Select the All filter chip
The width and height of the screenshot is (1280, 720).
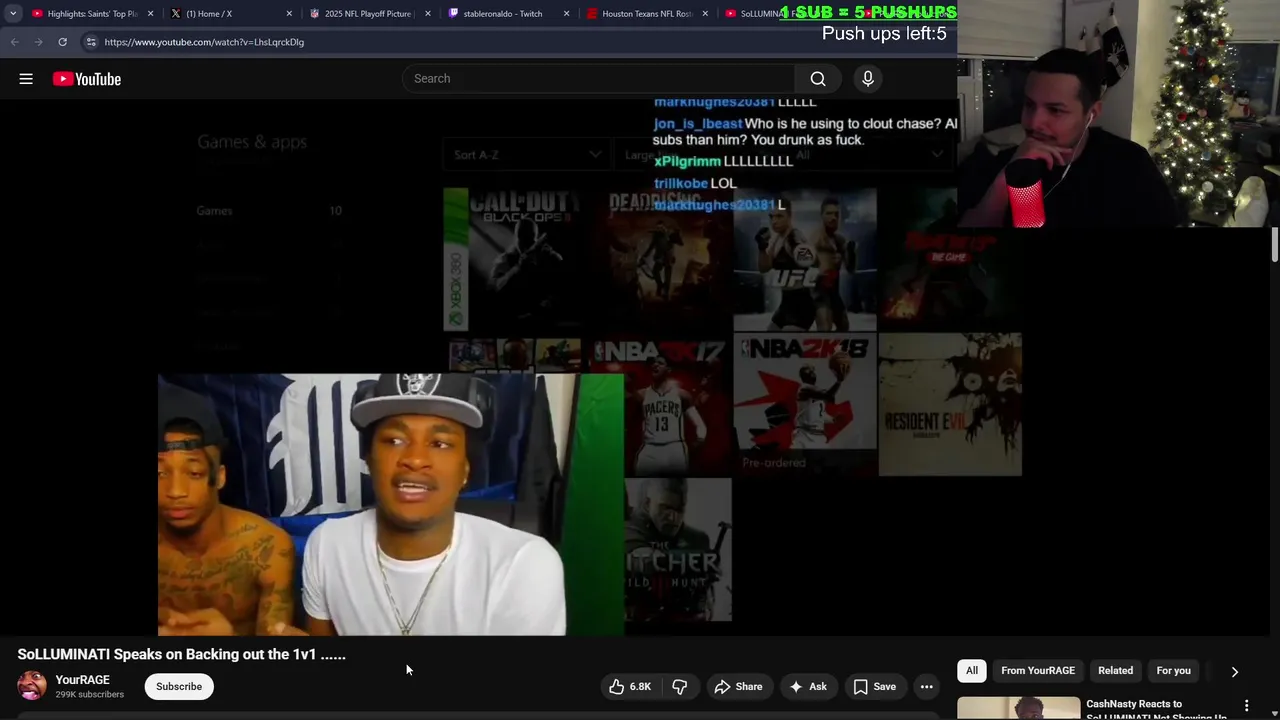coord(972,671)
